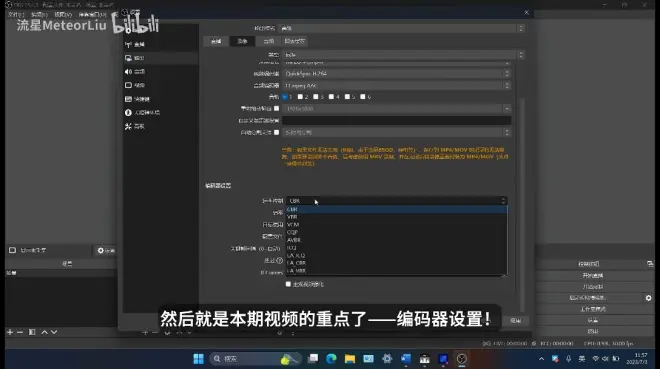Switch to the Streaming tab
Viewport: 660px width, 369px height.
point(216,41)
